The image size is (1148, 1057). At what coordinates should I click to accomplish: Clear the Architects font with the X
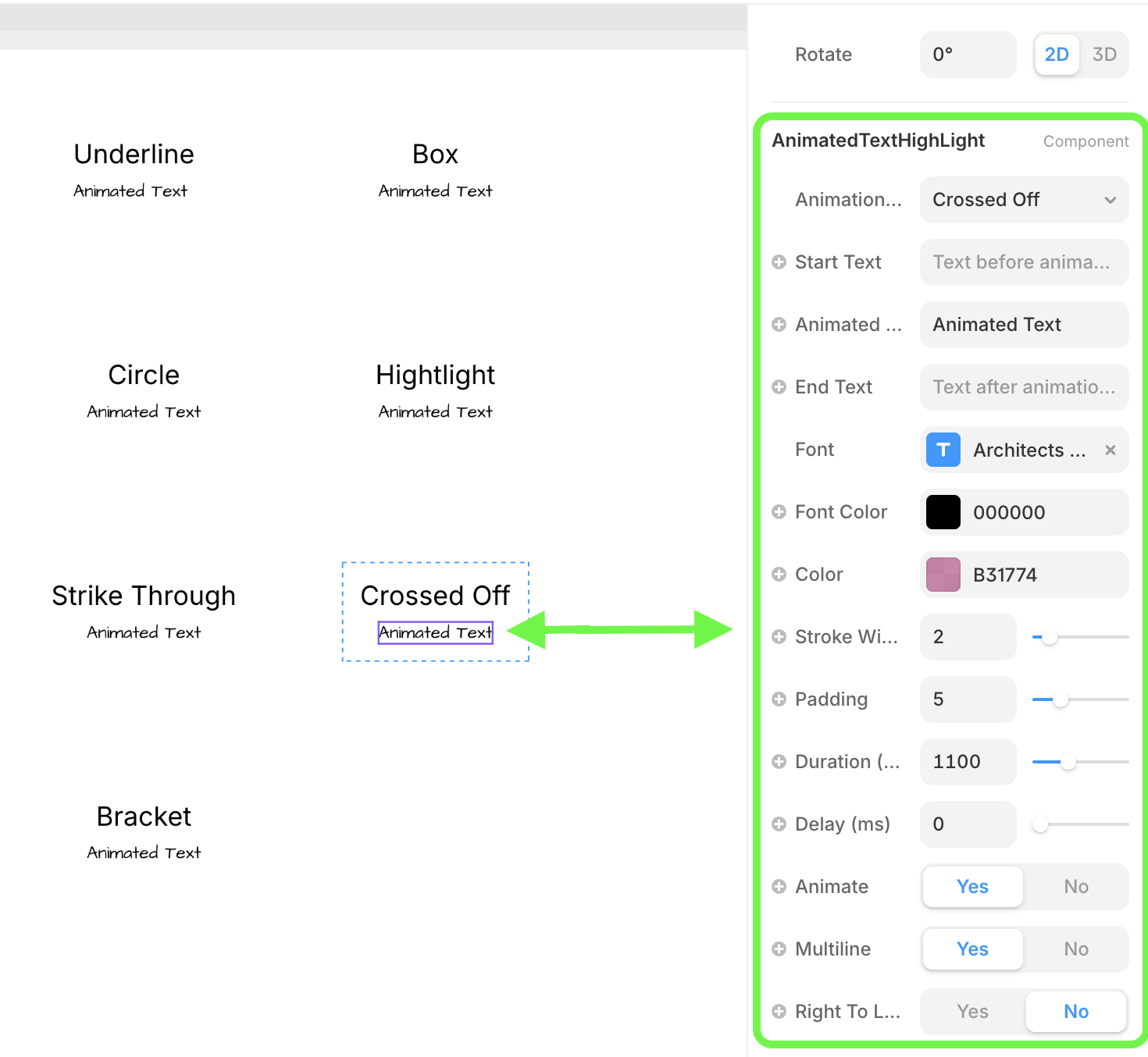[x=1110, y=450]
